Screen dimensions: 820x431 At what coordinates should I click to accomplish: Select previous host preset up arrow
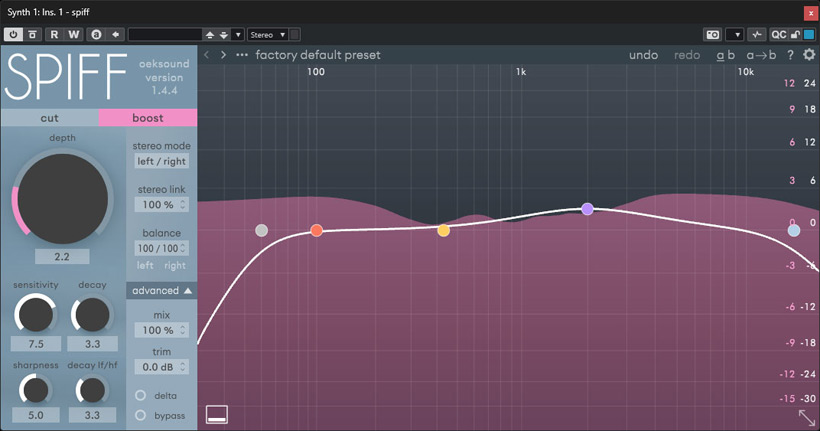pos(210,35)
